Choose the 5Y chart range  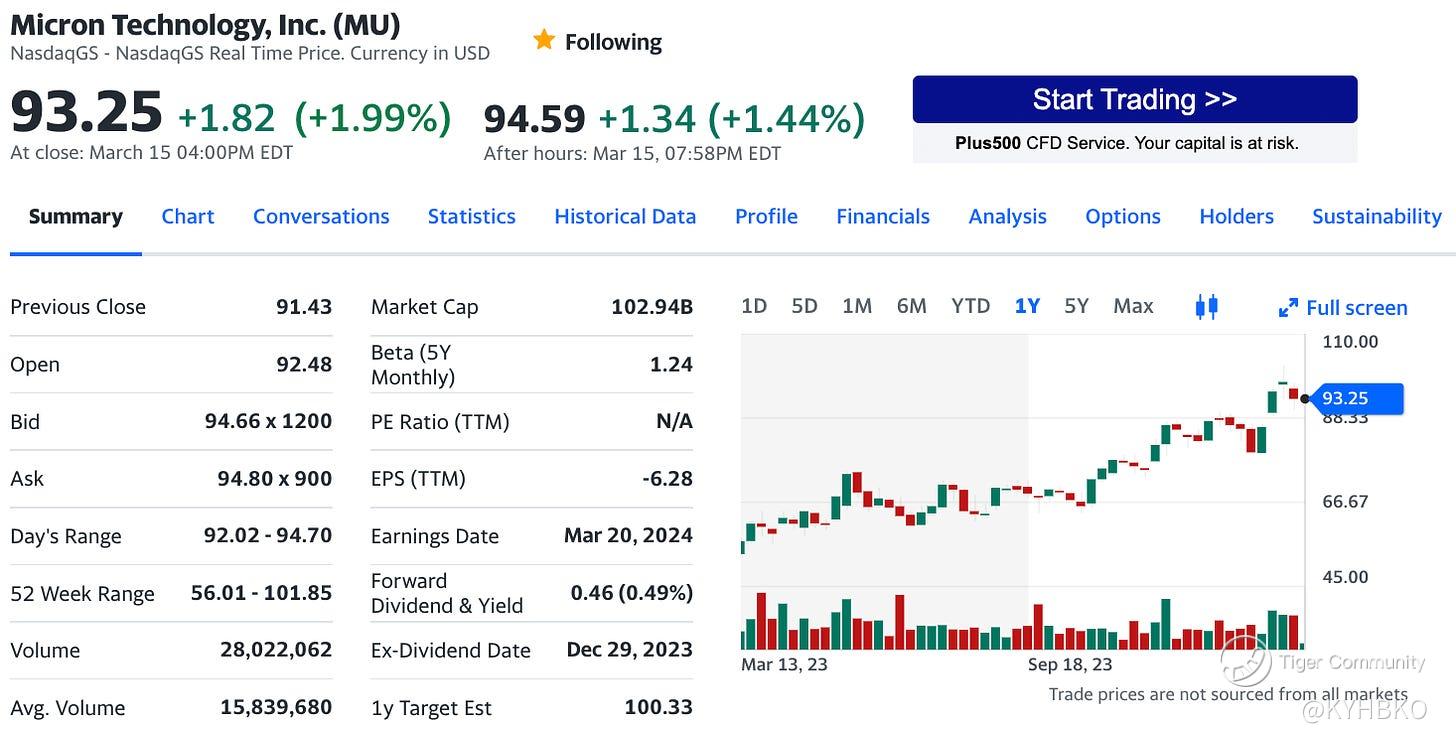1076,306
